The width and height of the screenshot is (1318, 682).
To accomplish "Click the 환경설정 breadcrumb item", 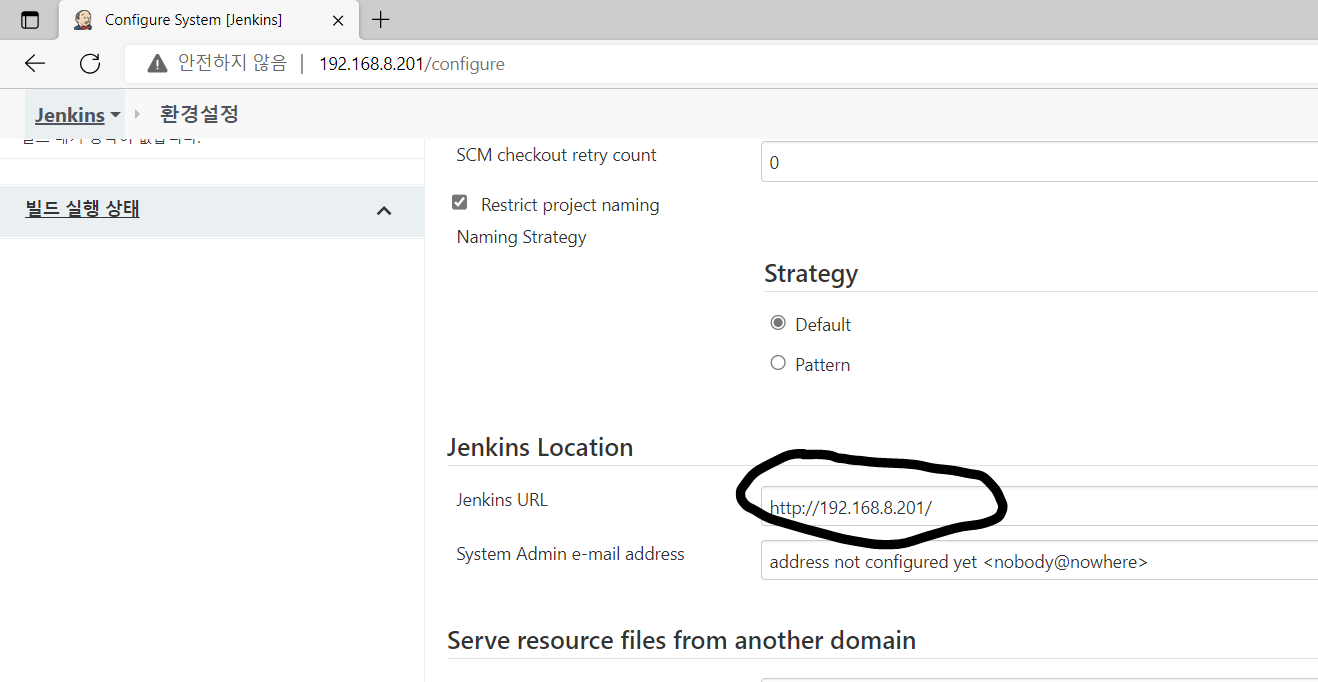I will click(199, 114).
